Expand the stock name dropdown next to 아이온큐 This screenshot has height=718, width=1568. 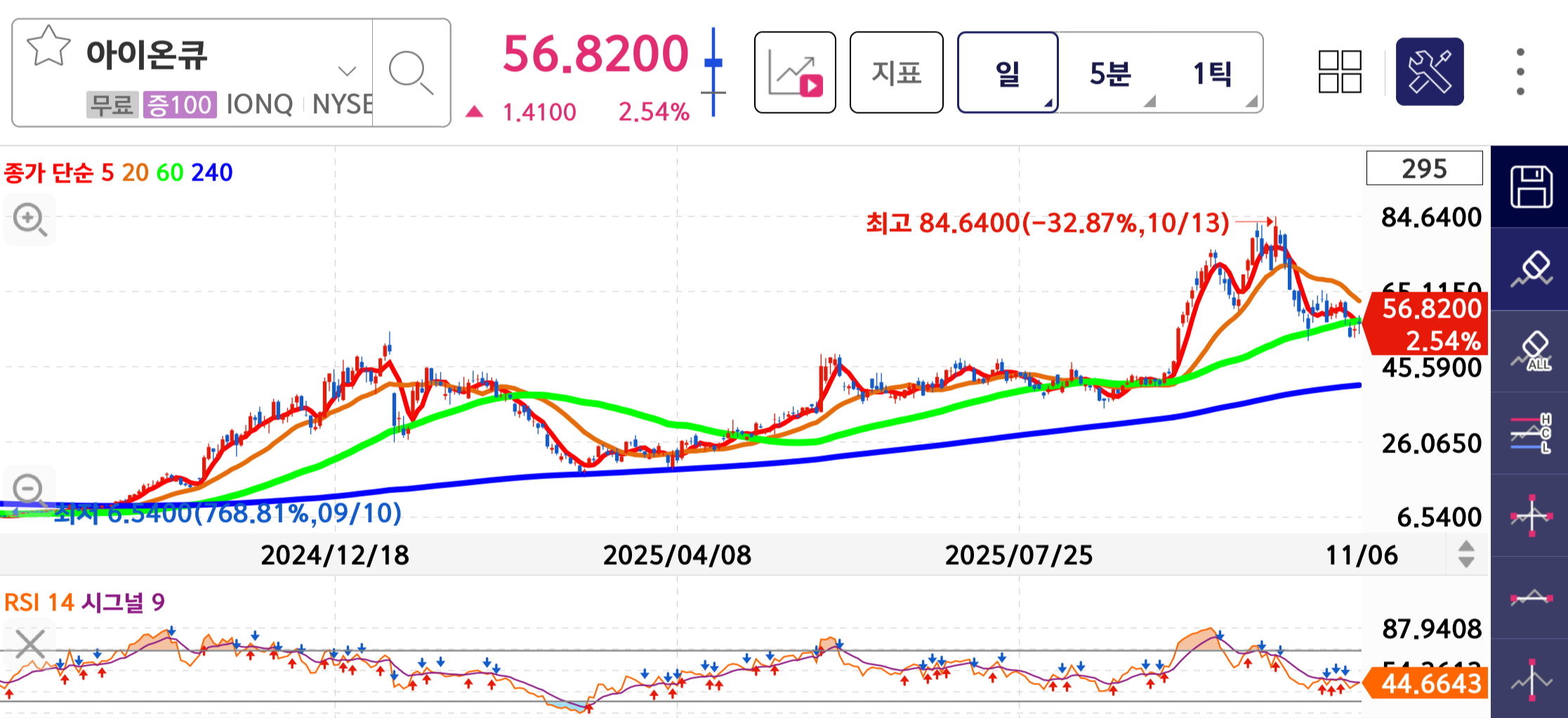pyautogui.click(x=345, y=70)
